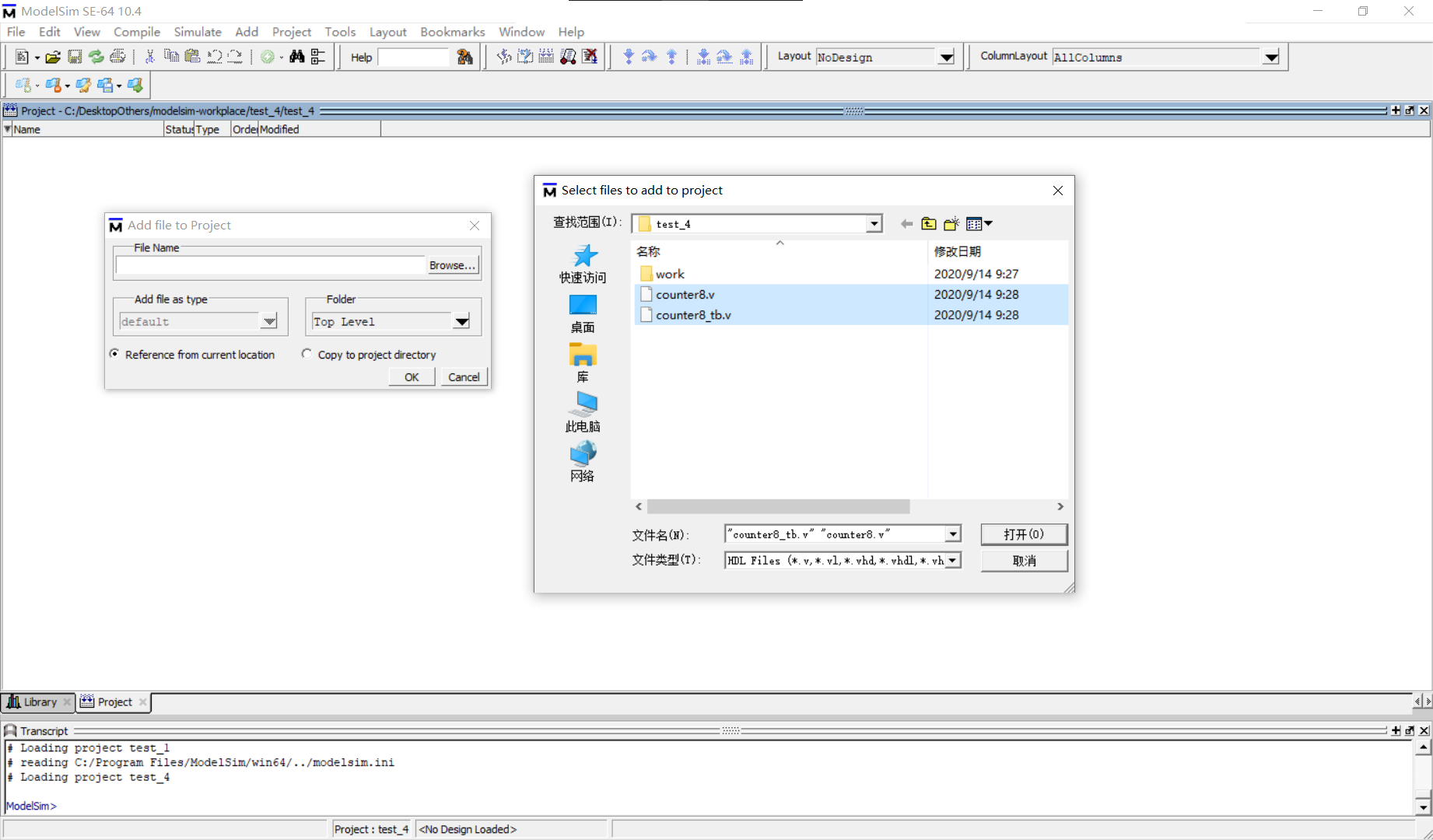
Task: Close the Select files to add dialog
Action: tap(1058, 191)
